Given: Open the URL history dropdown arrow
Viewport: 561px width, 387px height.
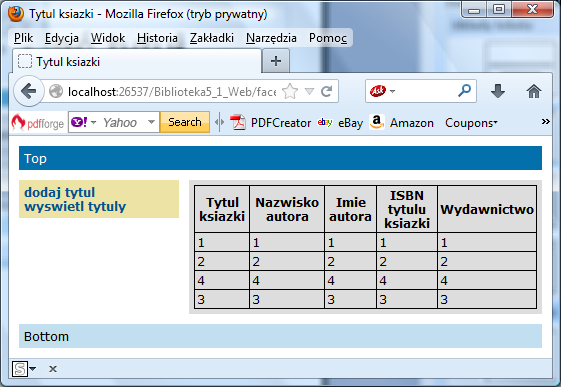Looking at the screenshot, I should point(309,92).
